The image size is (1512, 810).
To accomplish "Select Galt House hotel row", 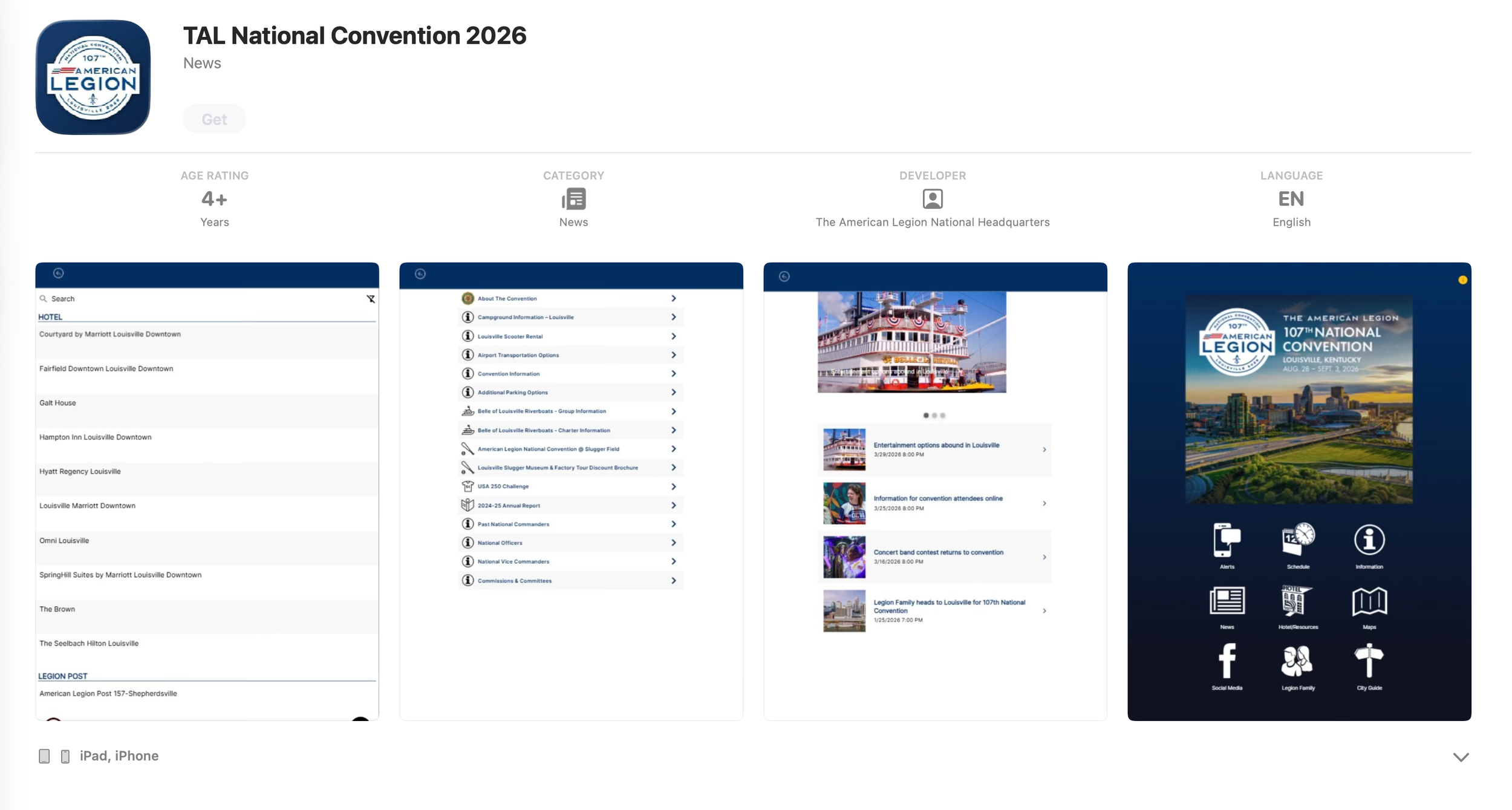I will click(x=207, y=411).
